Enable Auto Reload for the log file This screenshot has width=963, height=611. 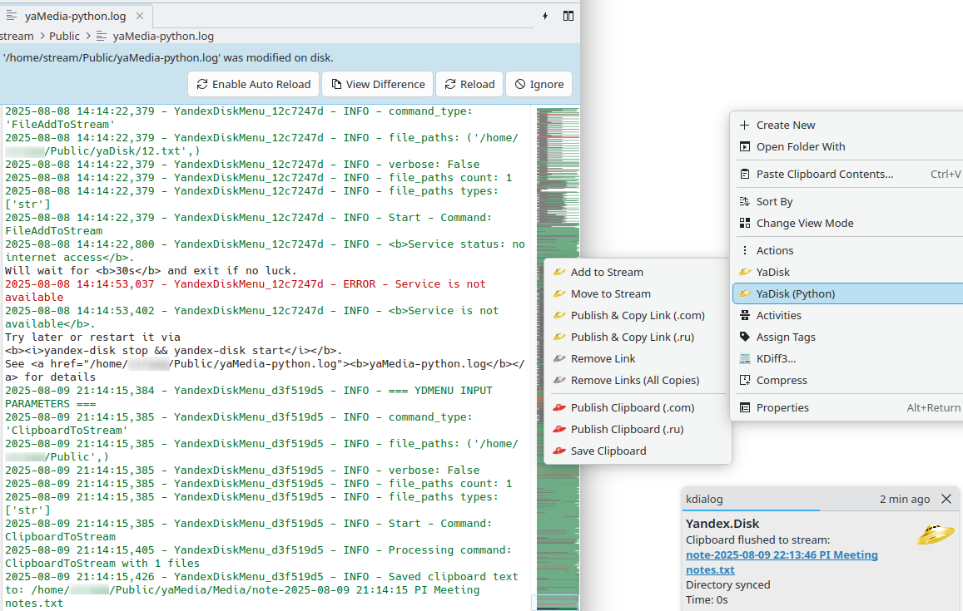(x=254, y=84)
